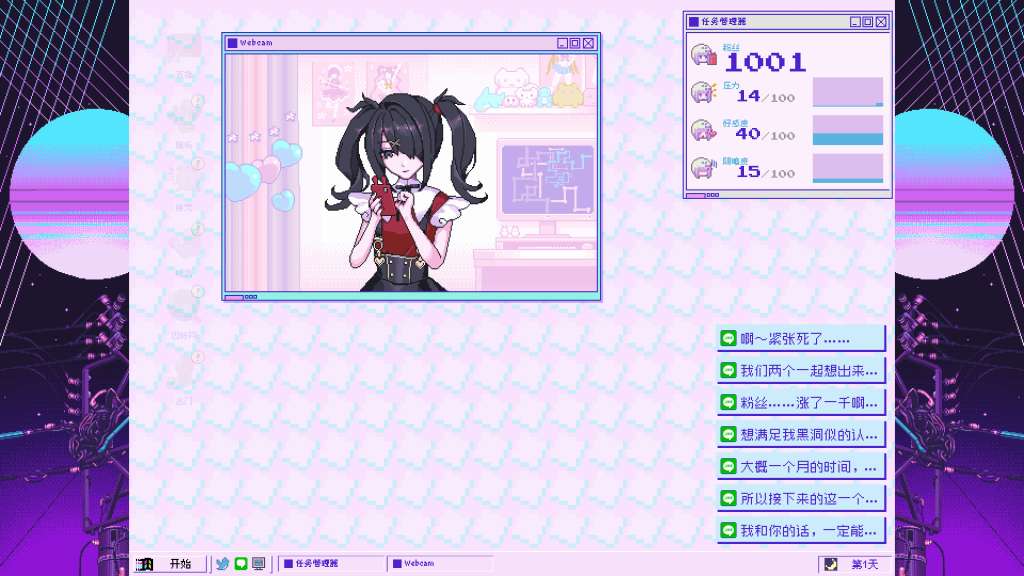Click the 阴暗度 darkness icon

[704, 168]
